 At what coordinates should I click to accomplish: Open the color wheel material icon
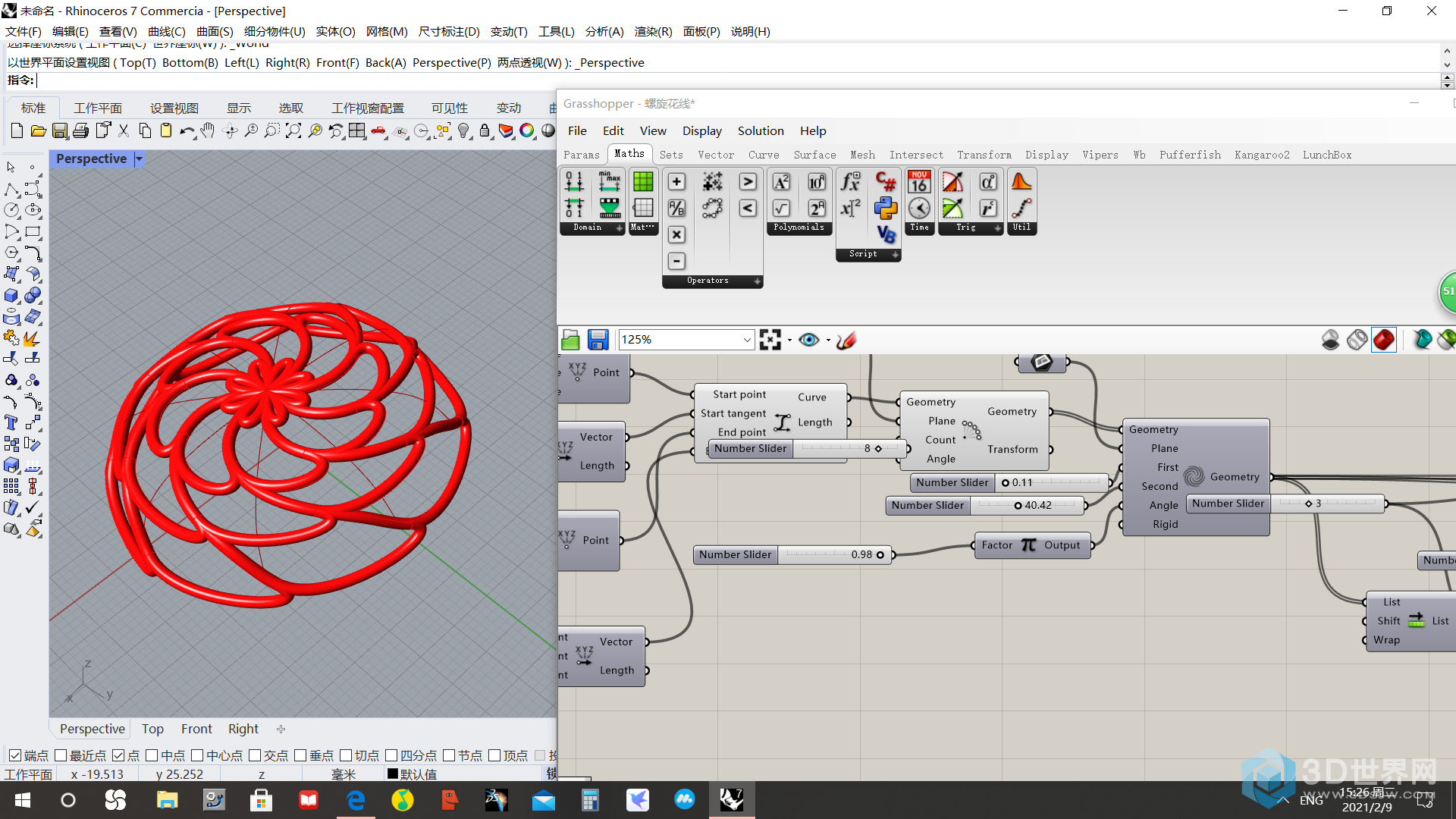(x=527, y=131)
